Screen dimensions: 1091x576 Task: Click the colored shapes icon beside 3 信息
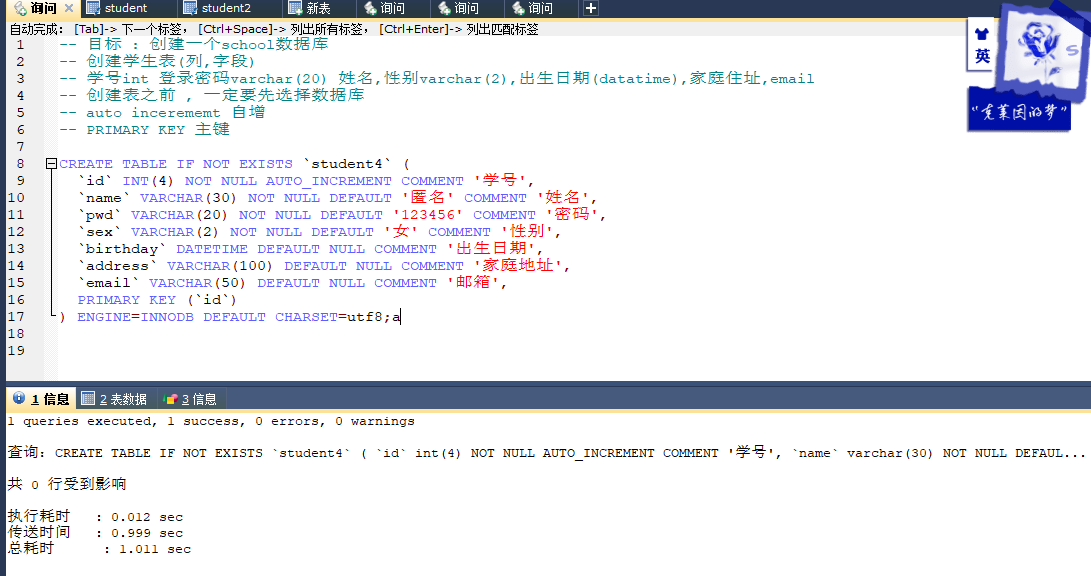(x=171, y=399)
